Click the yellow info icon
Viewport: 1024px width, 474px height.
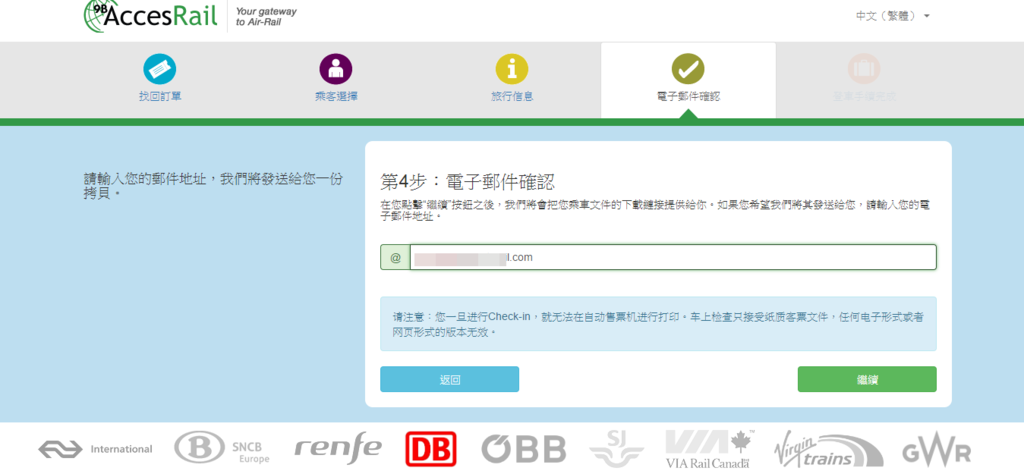click(x=512, y=69)
